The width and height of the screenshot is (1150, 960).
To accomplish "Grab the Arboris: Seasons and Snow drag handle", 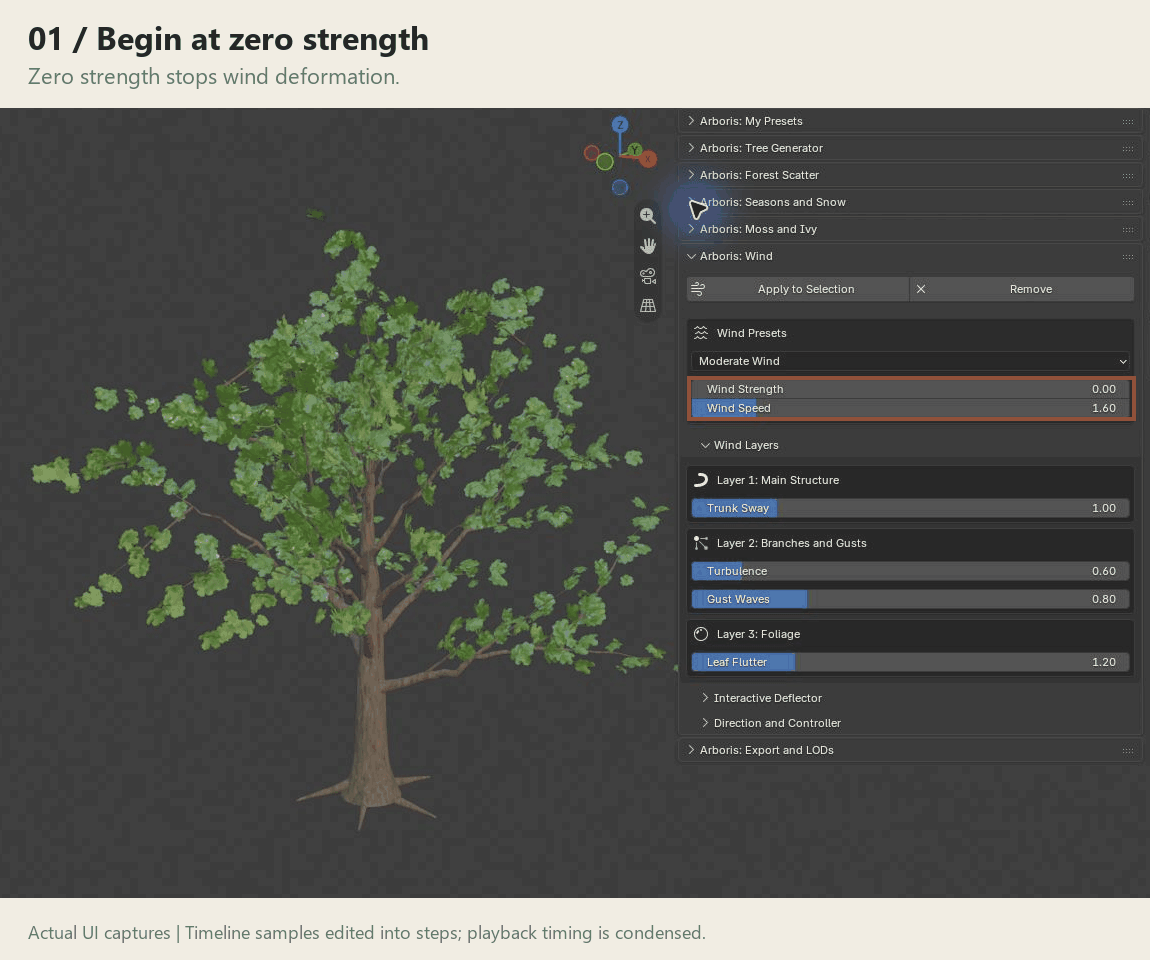I will (1128, 203).
